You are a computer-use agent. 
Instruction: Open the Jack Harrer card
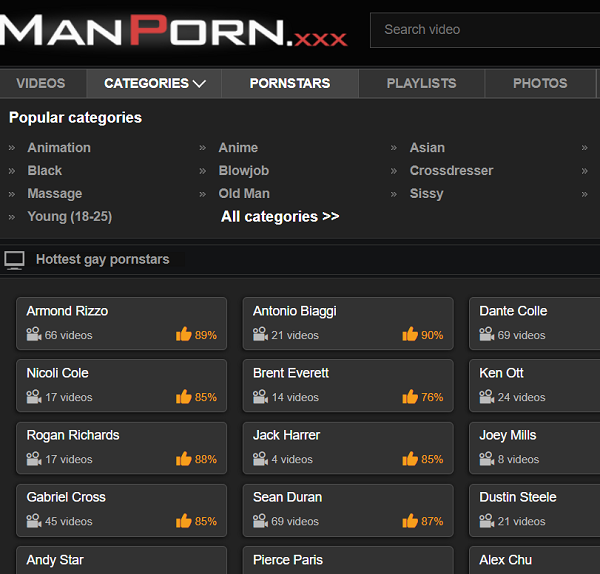348,448
